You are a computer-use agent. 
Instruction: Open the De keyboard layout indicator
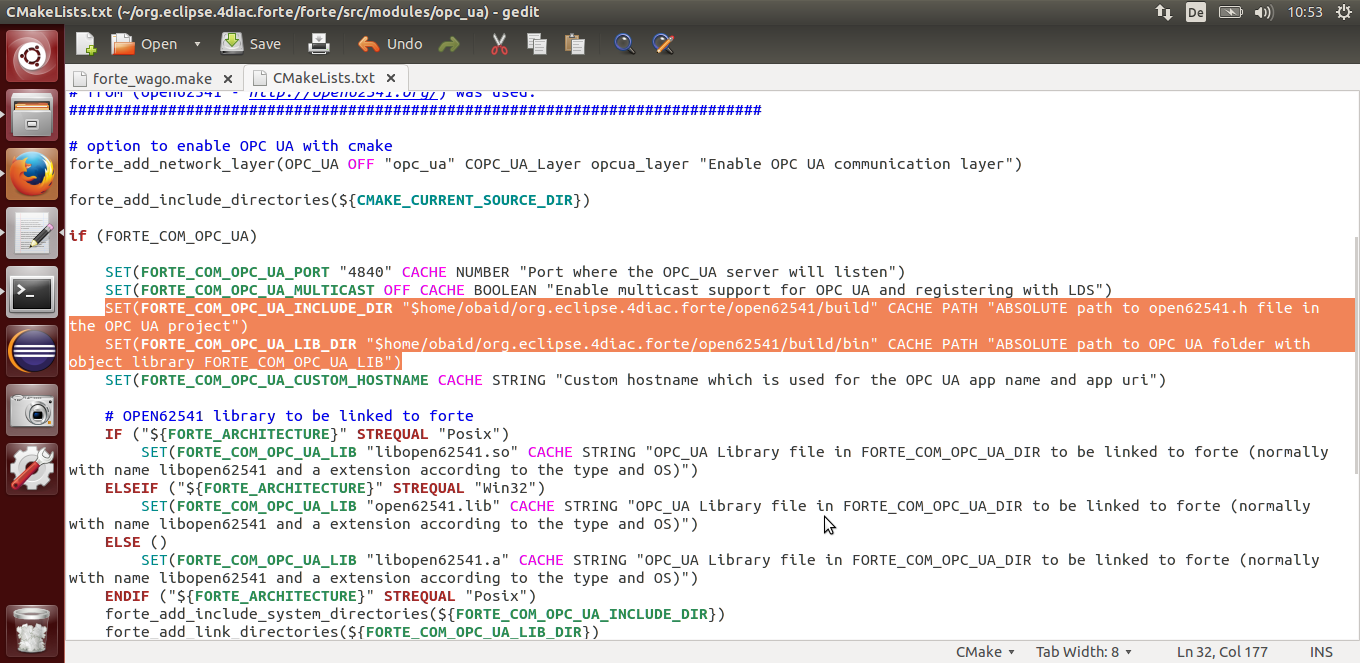[1195, 12]
